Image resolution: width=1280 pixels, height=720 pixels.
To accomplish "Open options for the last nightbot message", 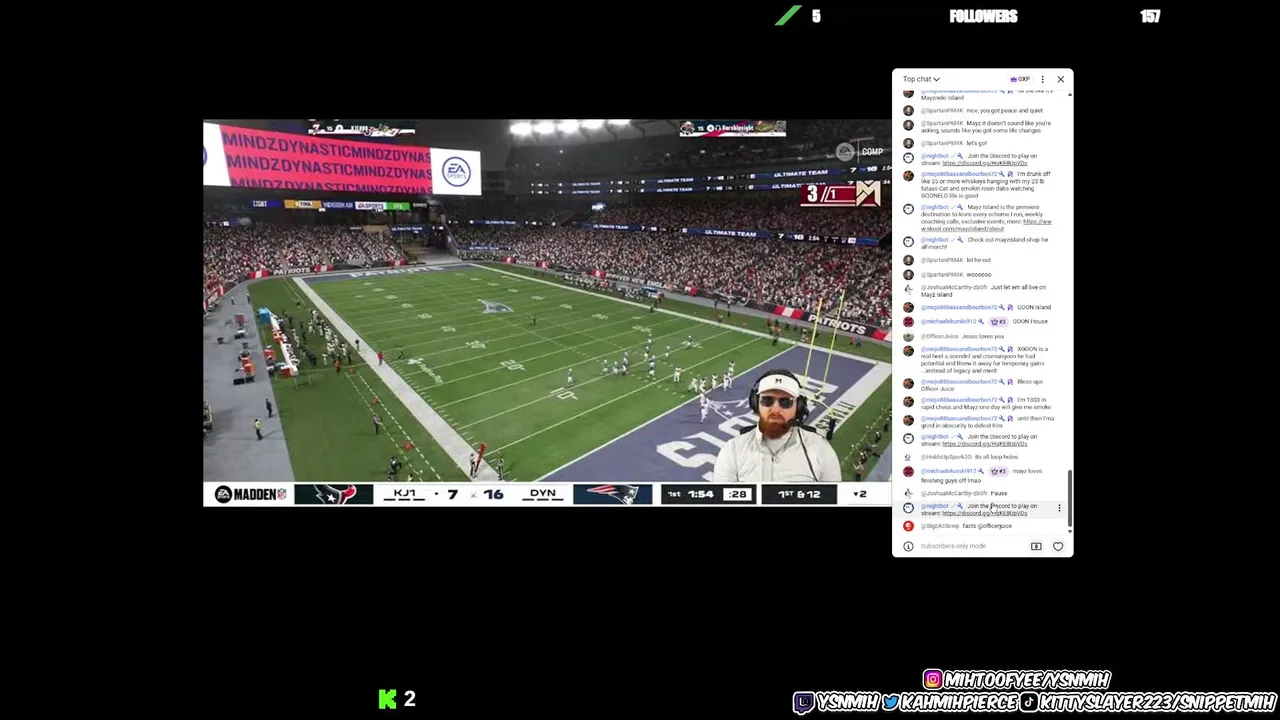I will point(1059,508).
